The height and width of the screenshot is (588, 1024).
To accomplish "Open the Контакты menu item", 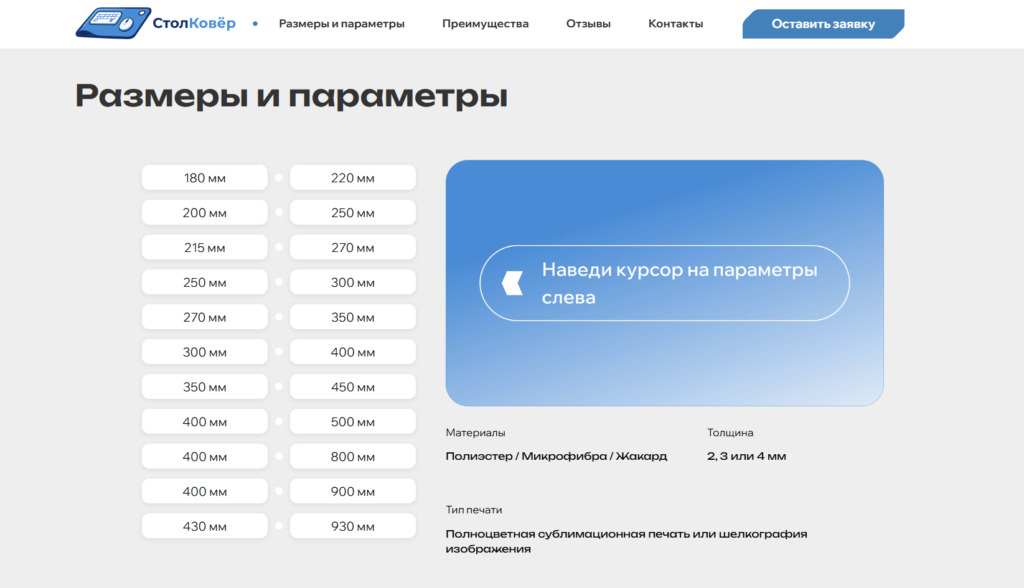I will pyautogui.click(x=675, y=24).
